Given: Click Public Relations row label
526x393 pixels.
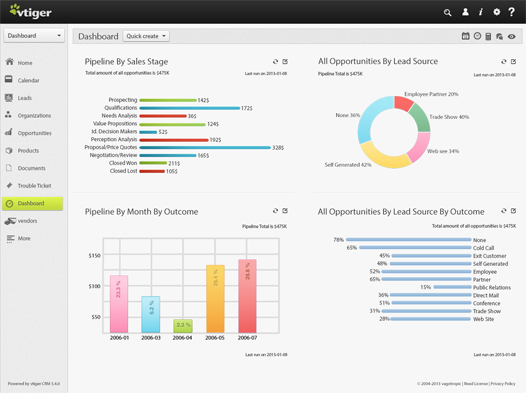Looking at the screenshot, I should (x=492, y=287).
